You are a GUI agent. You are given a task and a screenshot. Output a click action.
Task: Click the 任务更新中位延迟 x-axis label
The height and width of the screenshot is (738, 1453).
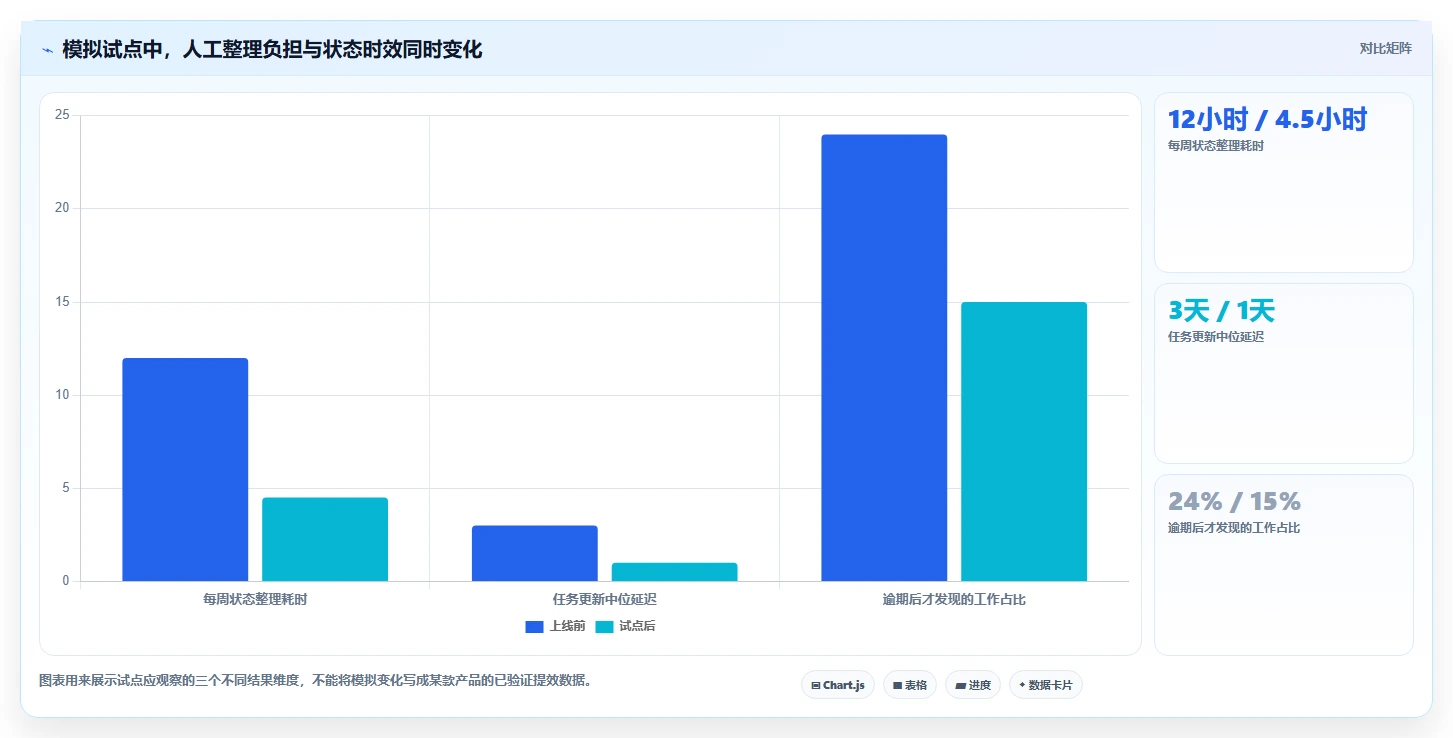(605, 600)
